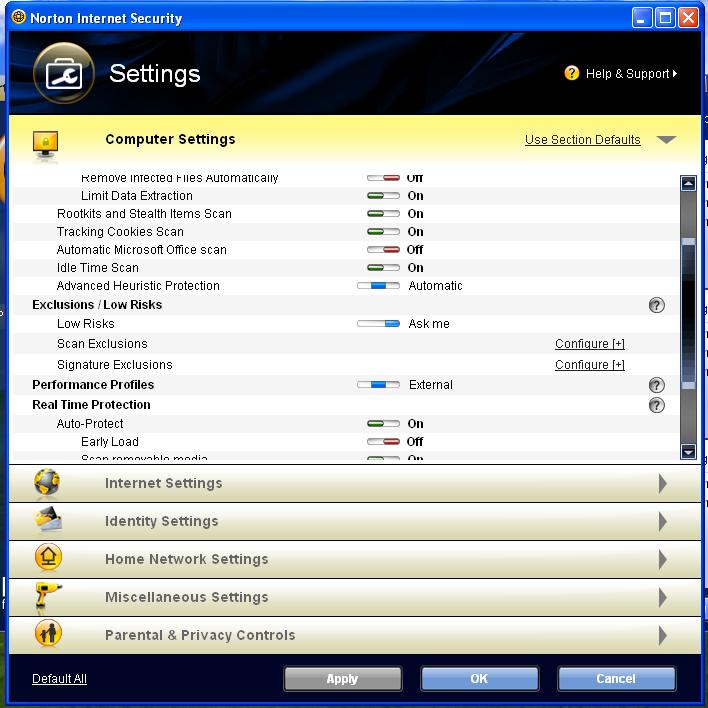Click the Default All link
708x708 pixels.
(59, 679)
